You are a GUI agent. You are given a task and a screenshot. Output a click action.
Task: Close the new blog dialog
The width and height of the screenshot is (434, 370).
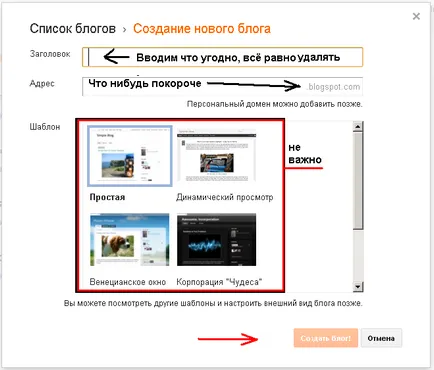pos(416,16)
